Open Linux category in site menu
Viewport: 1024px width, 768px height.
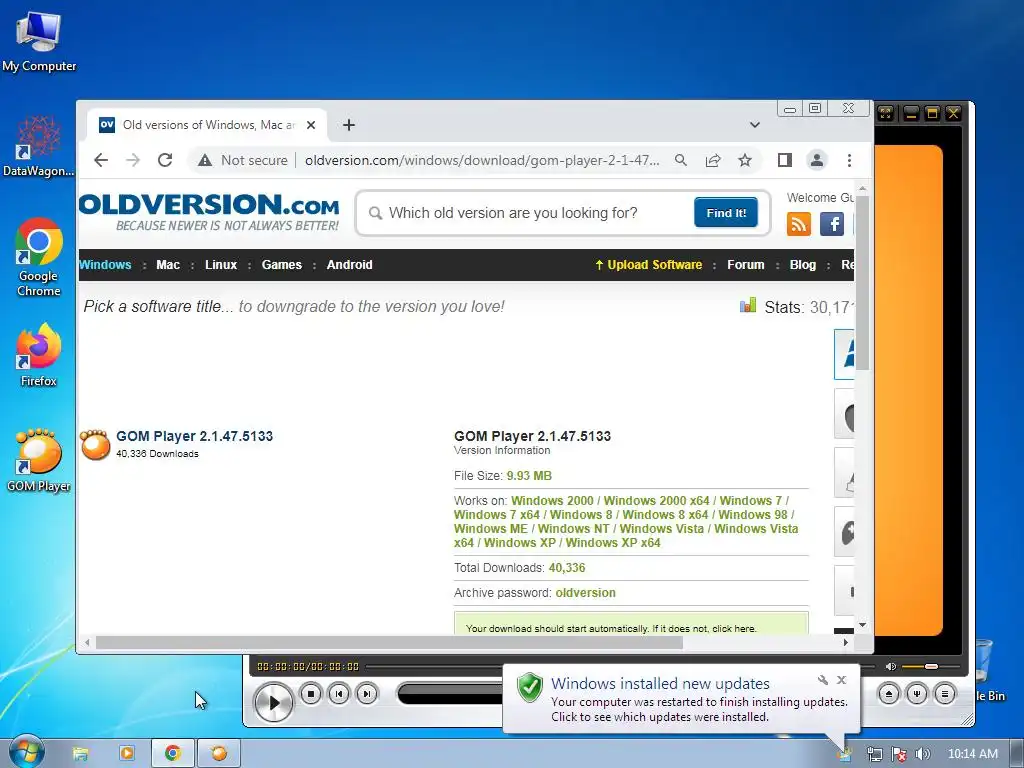point(221,264)
